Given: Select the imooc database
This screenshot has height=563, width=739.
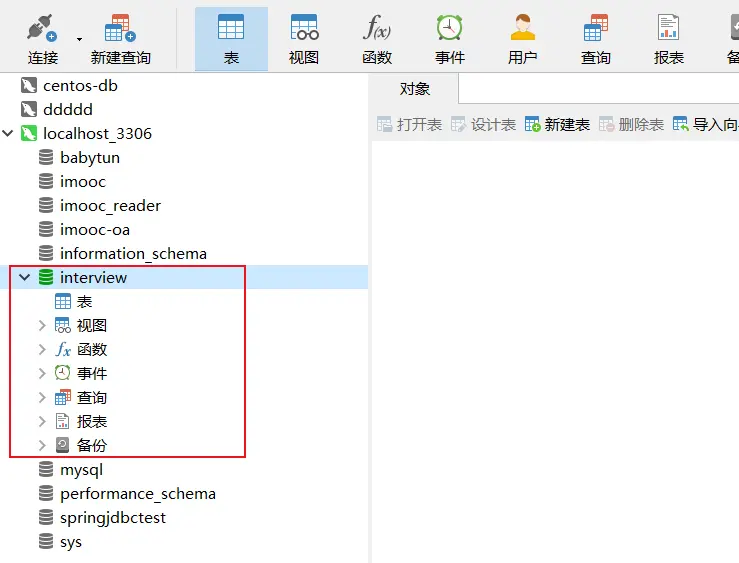Looking at the screenshot, I should 82,182.
